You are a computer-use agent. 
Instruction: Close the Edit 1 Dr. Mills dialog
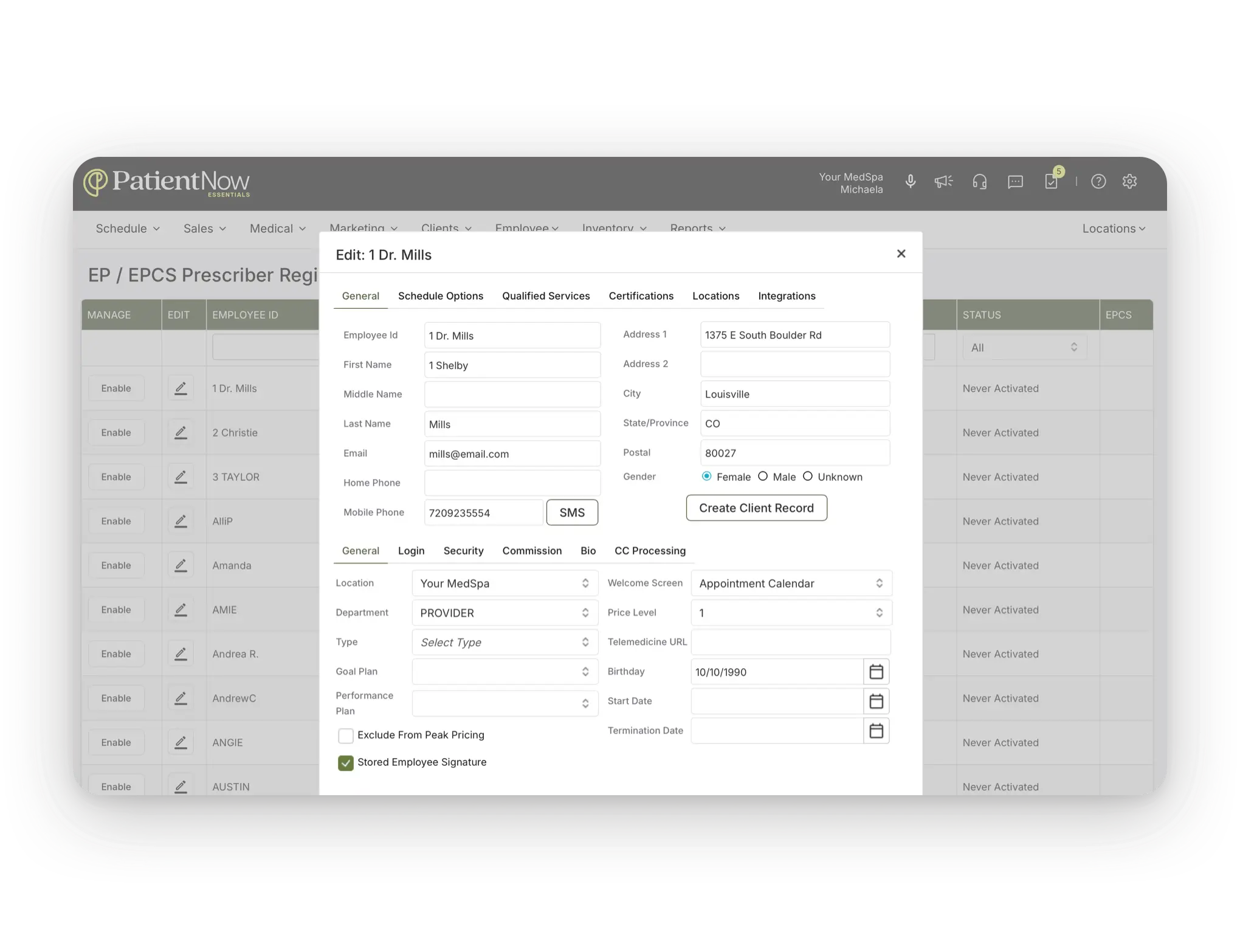[x=901, y=254]
